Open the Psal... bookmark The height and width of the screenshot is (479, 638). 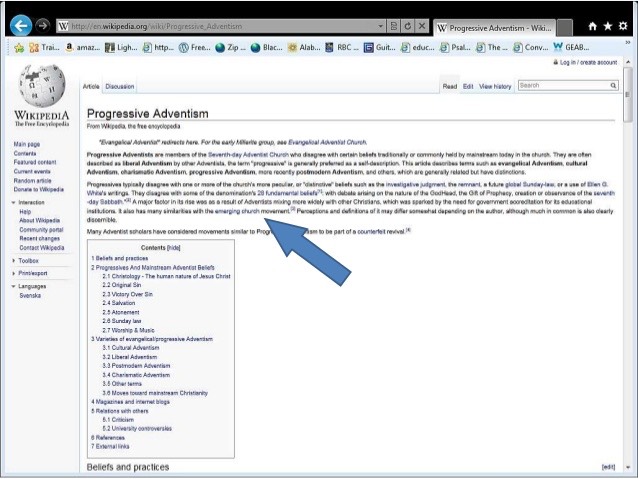click(x=455, y=48)
